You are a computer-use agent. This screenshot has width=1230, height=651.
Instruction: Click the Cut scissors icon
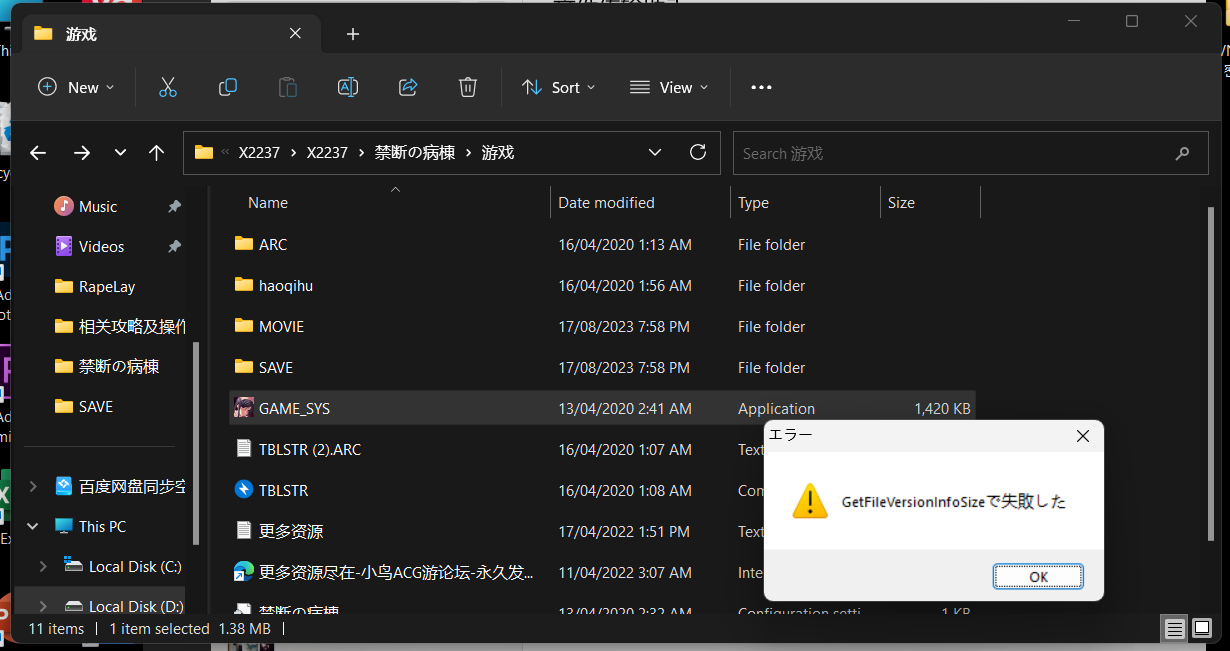tap(168, 87)
